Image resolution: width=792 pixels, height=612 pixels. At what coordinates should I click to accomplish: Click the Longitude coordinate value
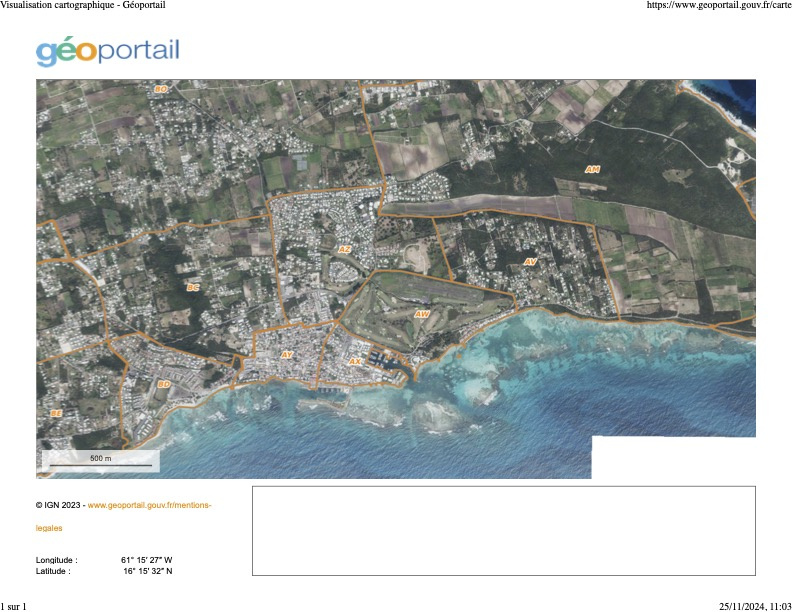(x=146, y=560)
